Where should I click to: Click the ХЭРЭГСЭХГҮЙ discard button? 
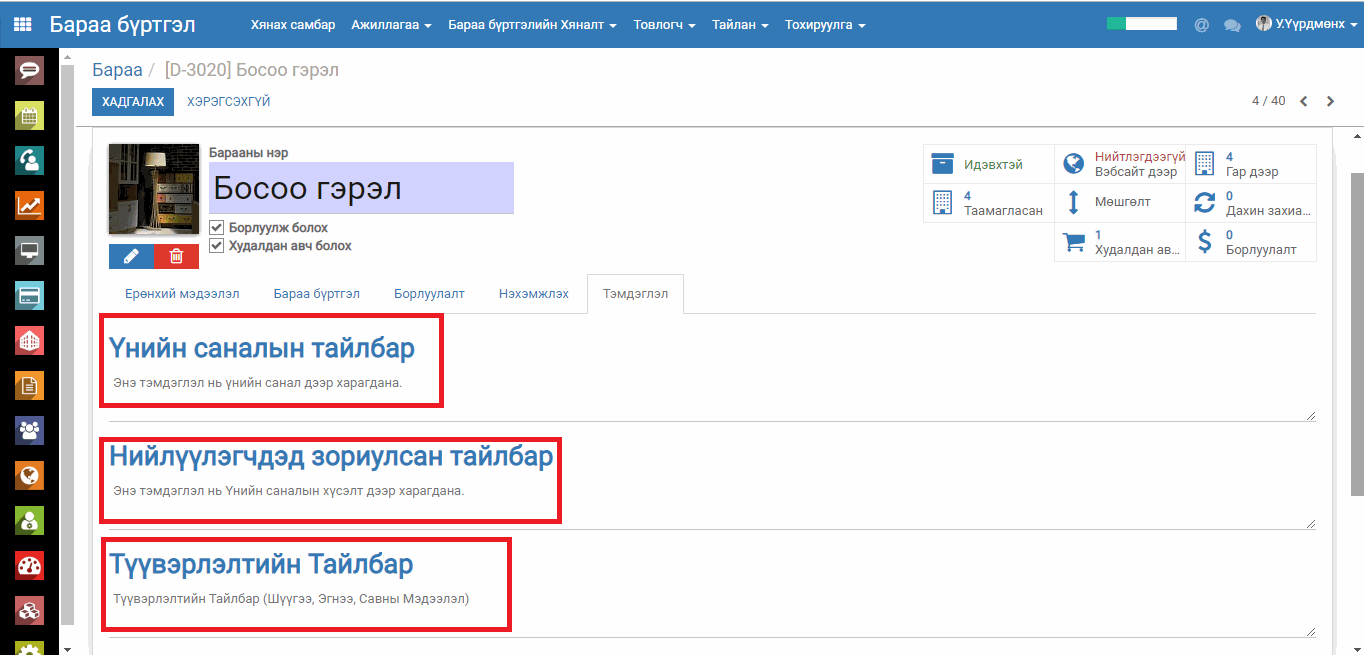click(x=228, y=102)
